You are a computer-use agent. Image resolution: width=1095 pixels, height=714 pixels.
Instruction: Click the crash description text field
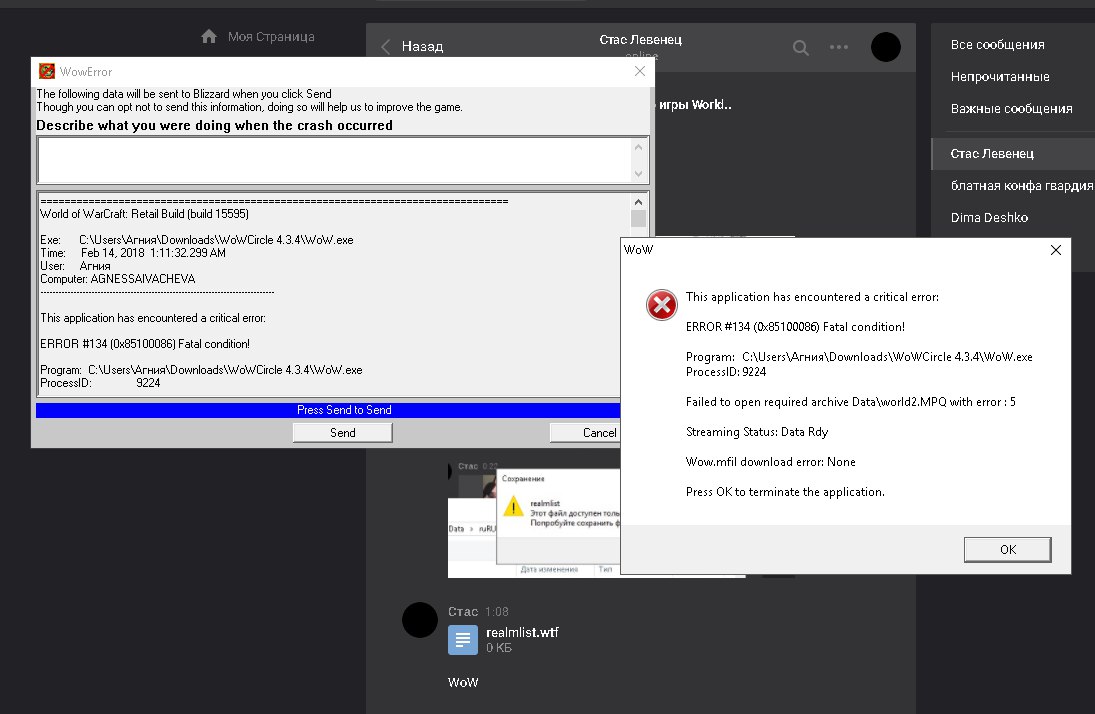334,160
